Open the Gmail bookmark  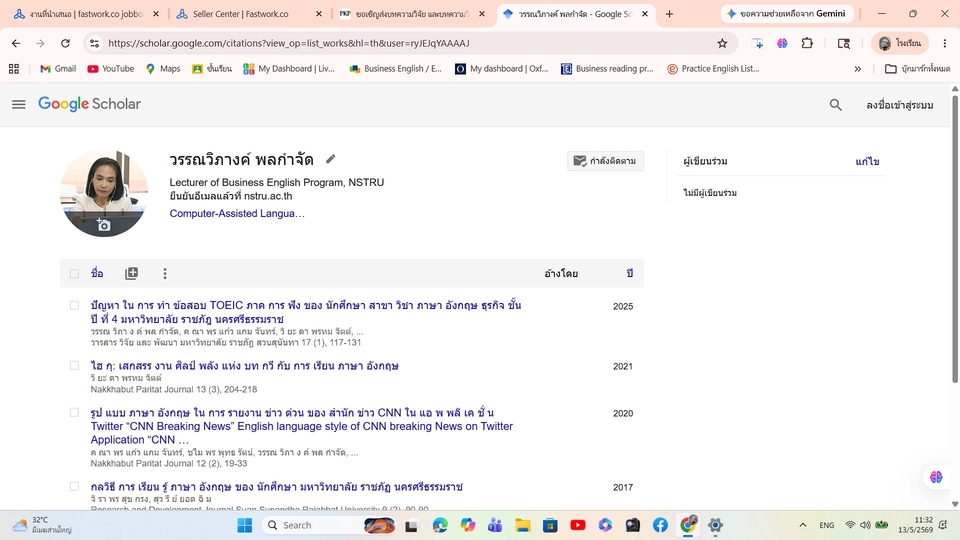coord(58,69)
